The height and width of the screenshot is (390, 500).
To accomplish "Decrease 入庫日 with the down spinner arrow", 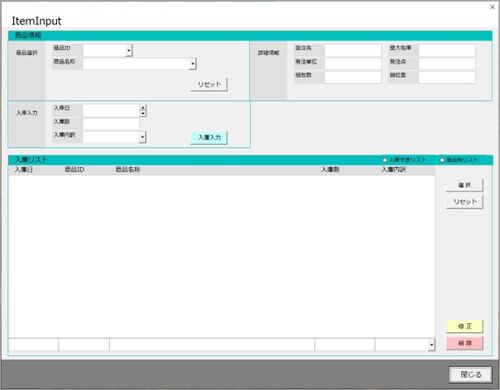I will (x=143, y=114).
